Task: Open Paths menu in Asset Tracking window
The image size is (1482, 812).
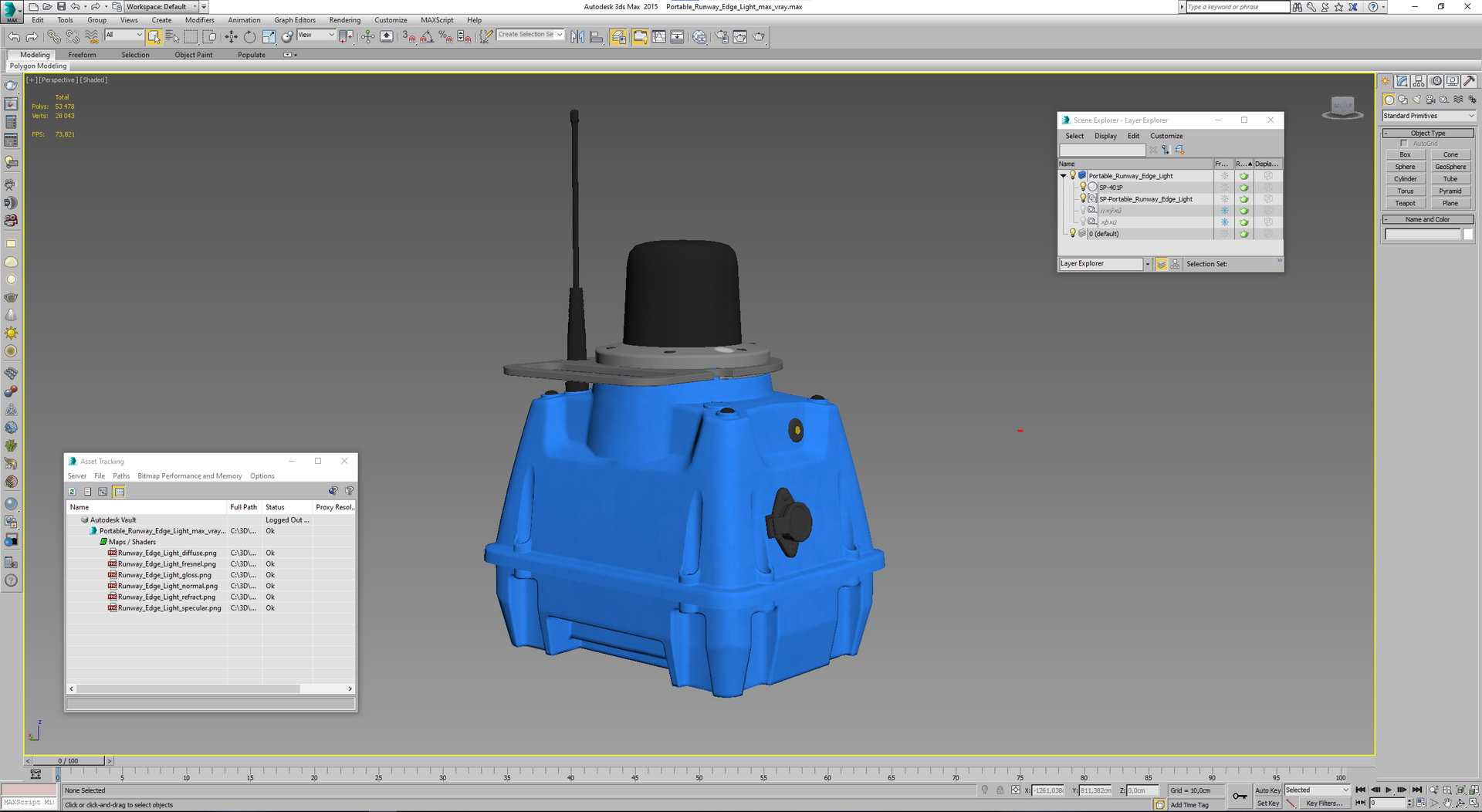Action: tap(121, 476)
